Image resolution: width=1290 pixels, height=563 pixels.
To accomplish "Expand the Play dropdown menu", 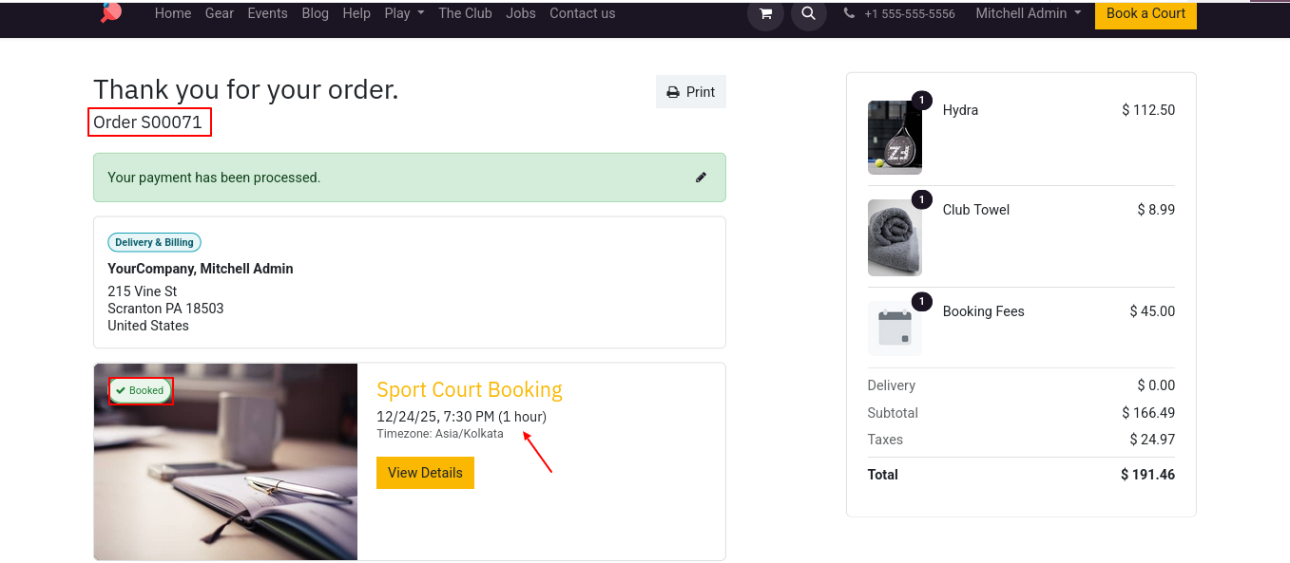I will pyautogui.click(x=404, y=13).
